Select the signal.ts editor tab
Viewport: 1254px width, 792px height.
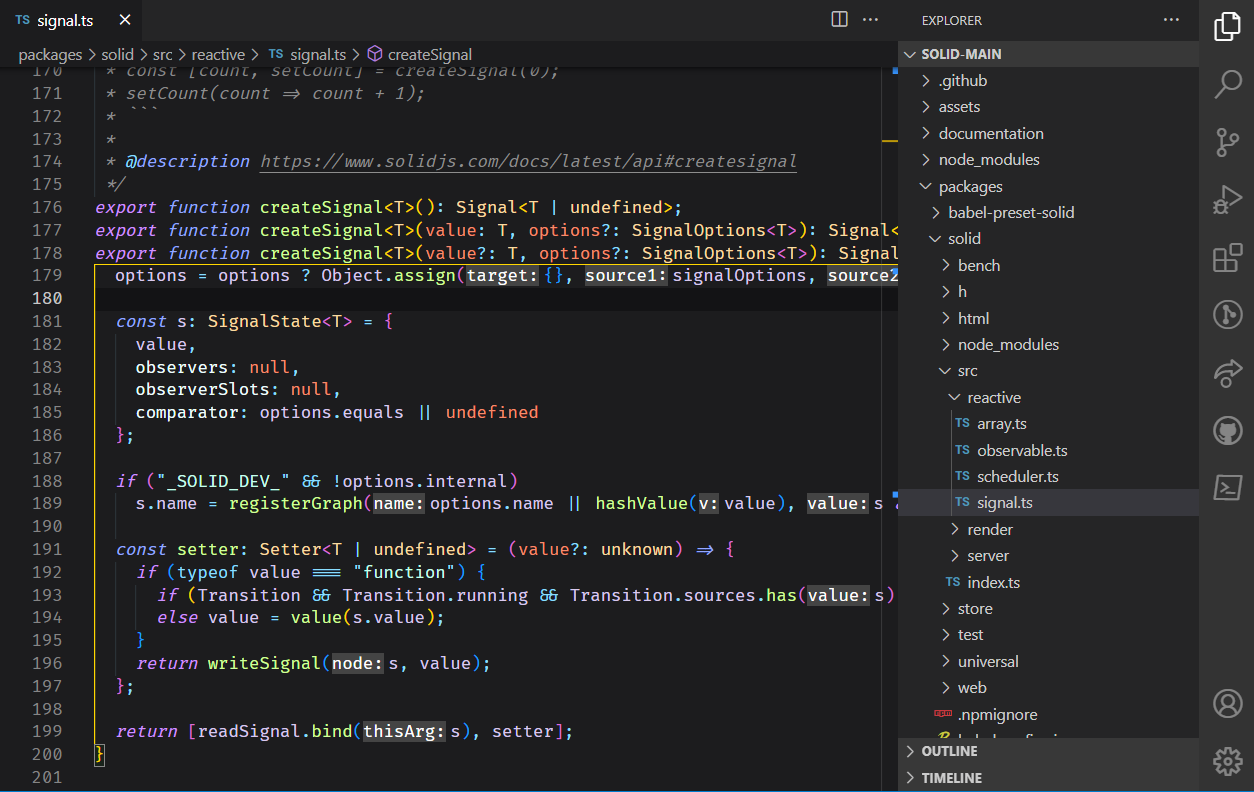pos(71,20)
